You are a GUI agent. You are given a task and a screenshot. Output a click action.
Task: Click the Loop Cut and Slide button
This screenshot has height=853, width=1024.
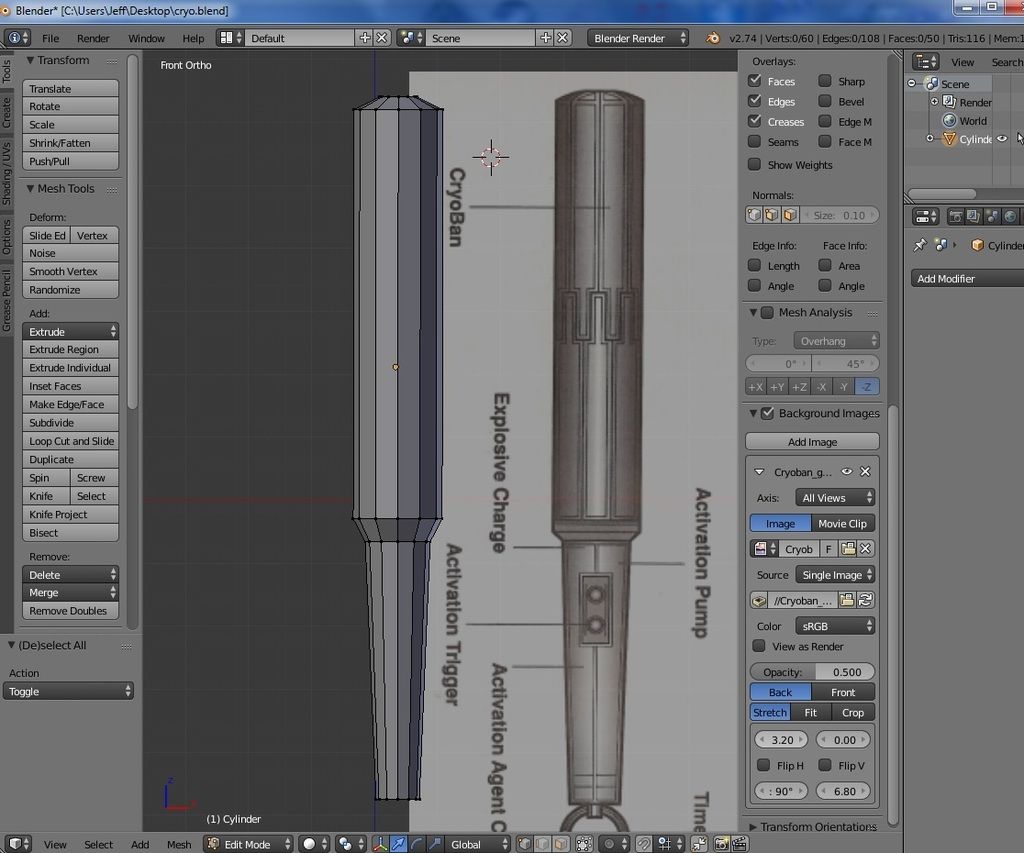click(x=71, y=441)
